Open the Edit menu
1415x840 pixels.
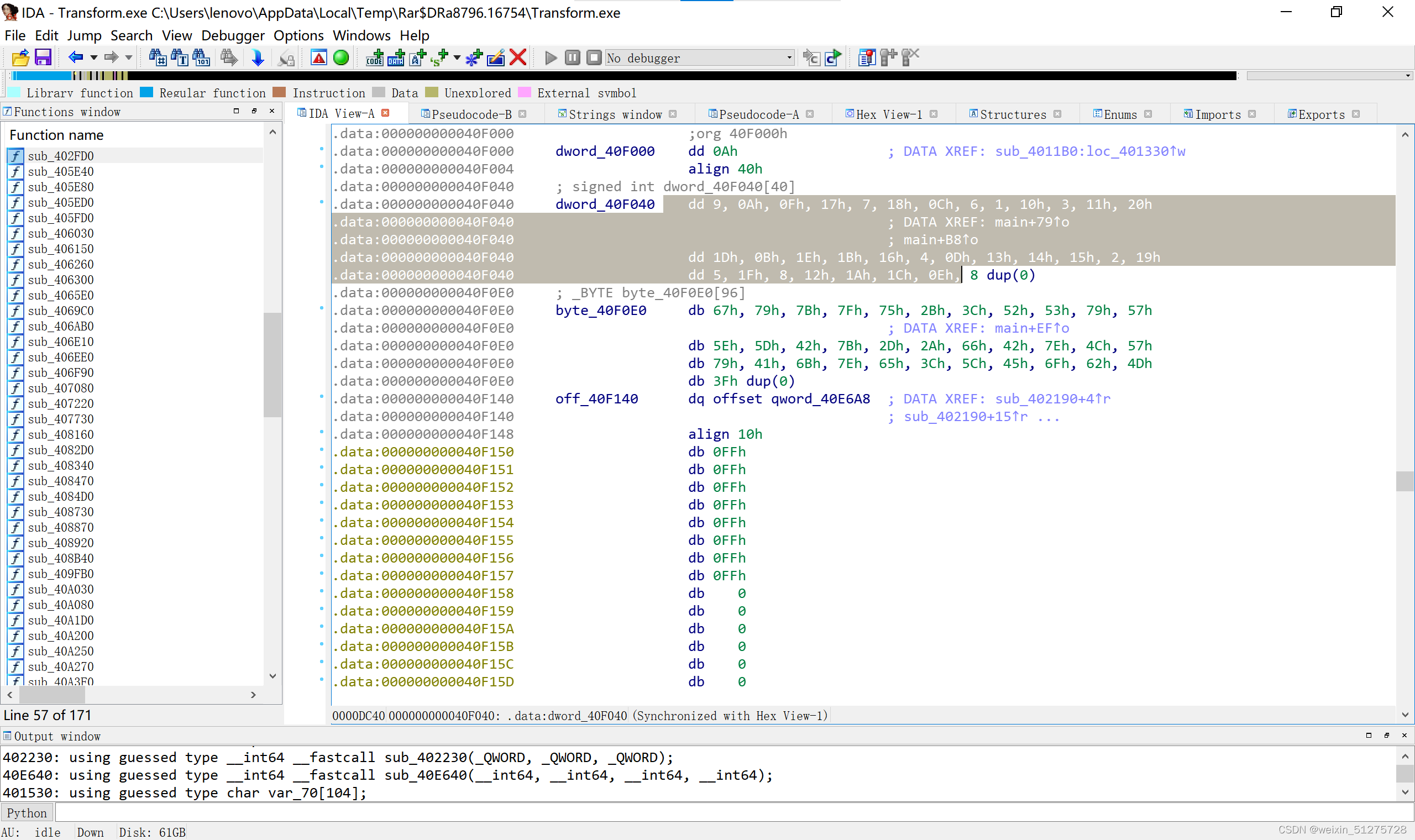(x=46, y=36)
